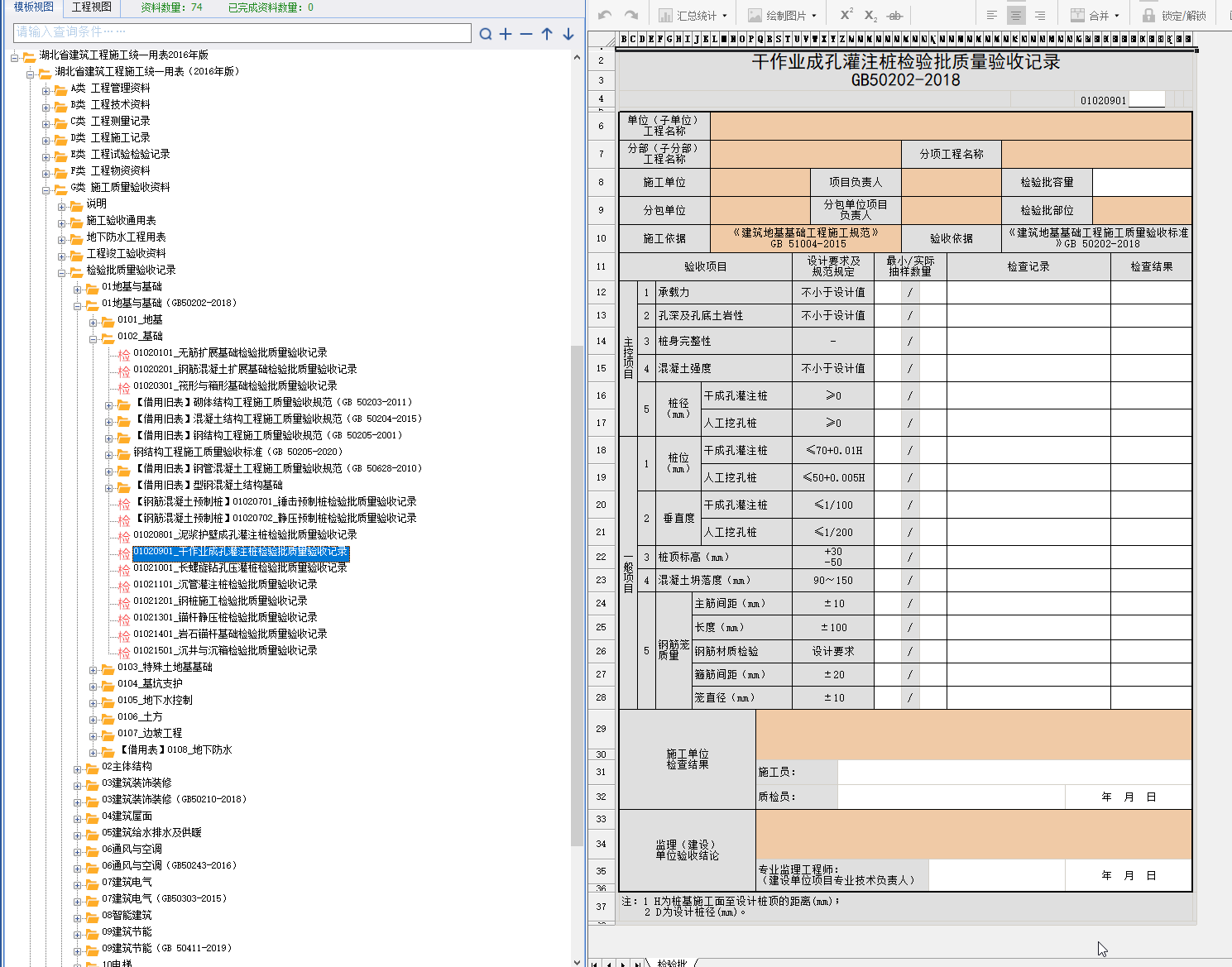Click the down arrow icon

568,34
